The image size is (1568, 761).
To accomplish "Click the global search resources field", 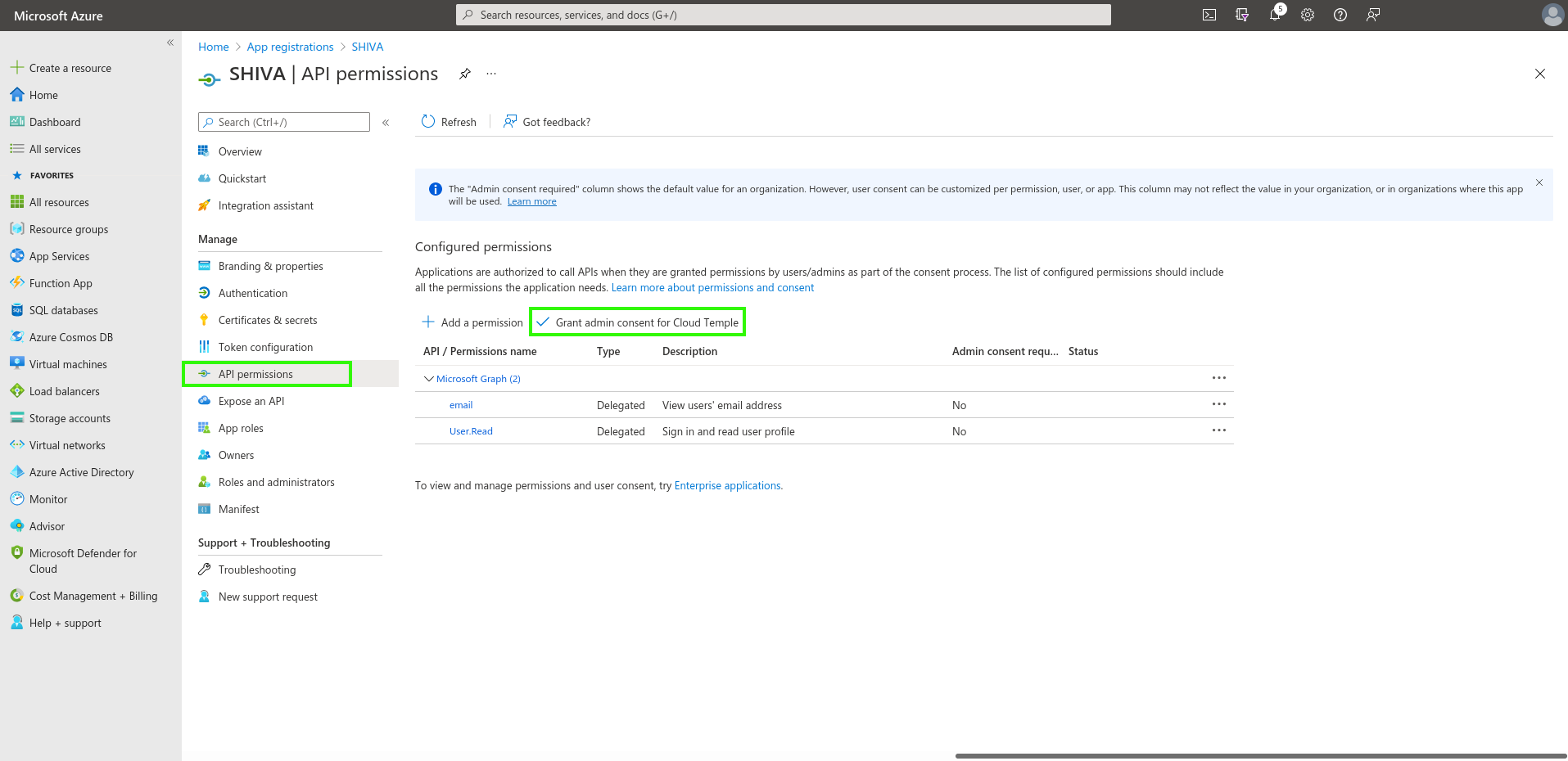I will [783, 15].
